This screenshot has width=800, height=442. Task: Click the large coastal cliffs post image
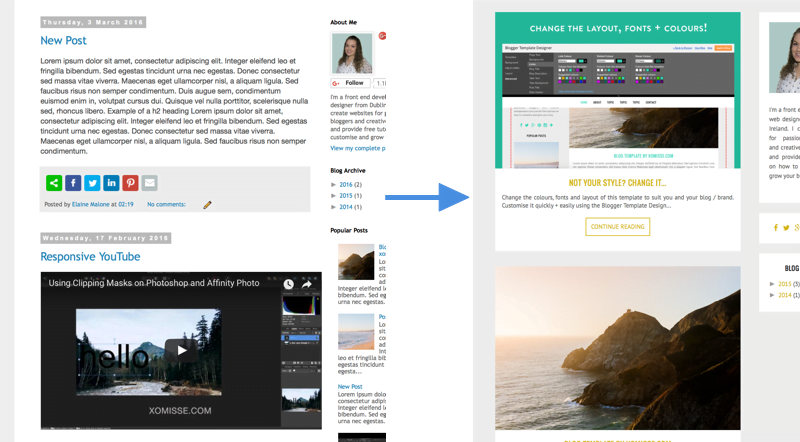coord(617,348)
